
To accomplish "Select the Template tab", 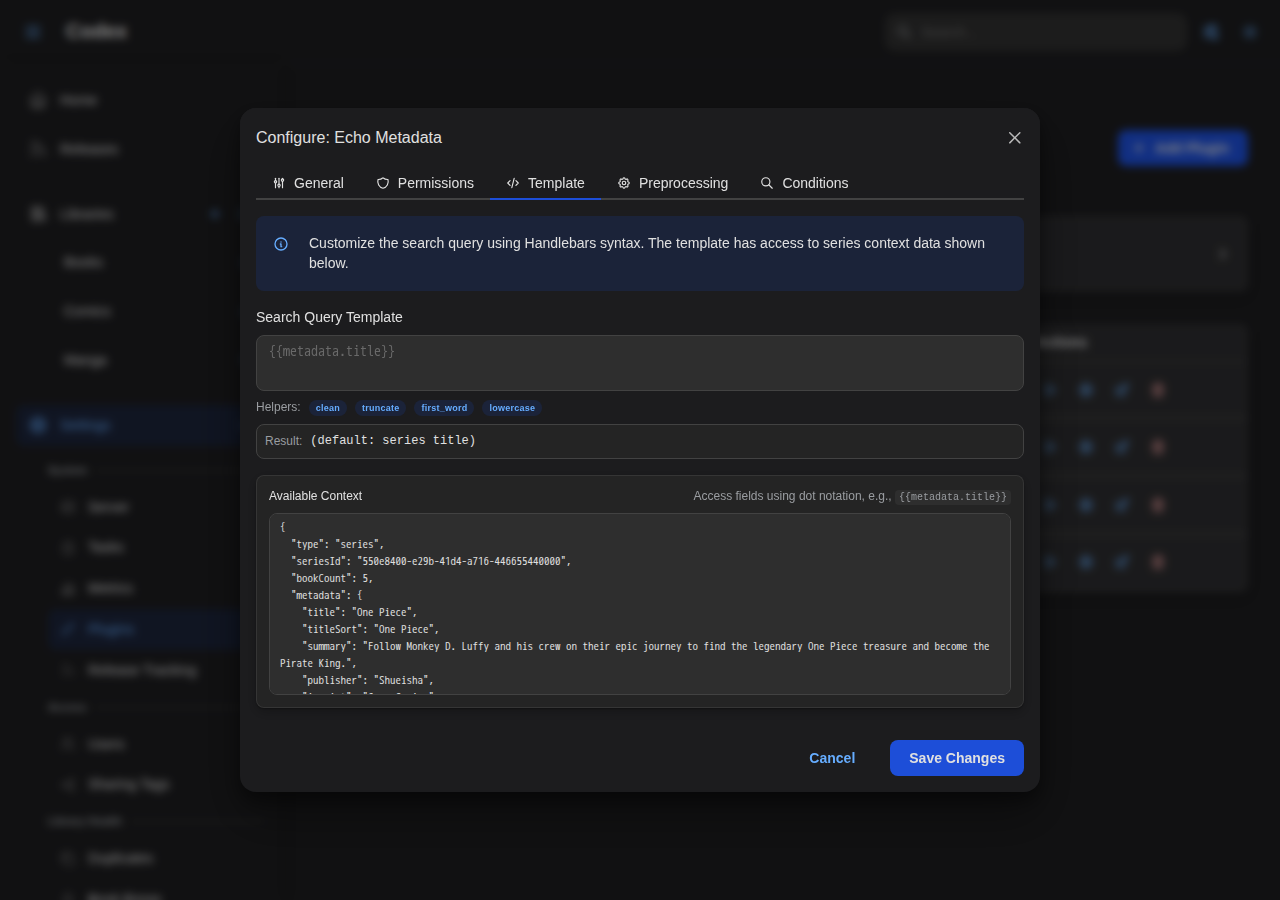I will (x=545, y=183).
